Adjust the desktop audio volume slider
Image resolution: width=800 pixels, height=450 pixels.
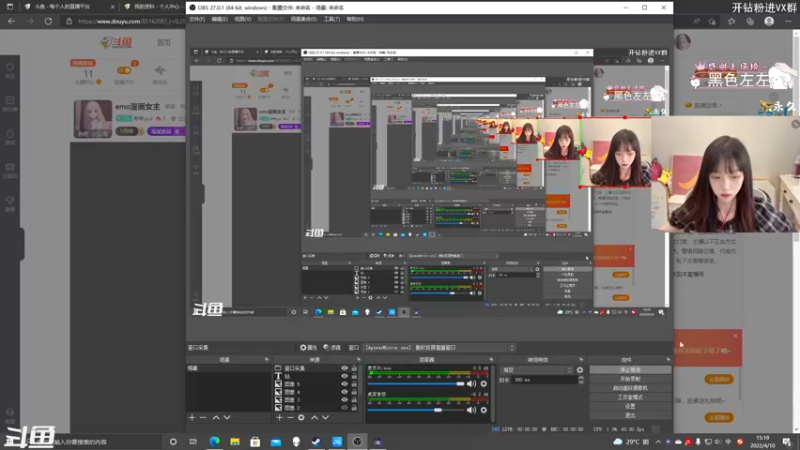(416, 410)
